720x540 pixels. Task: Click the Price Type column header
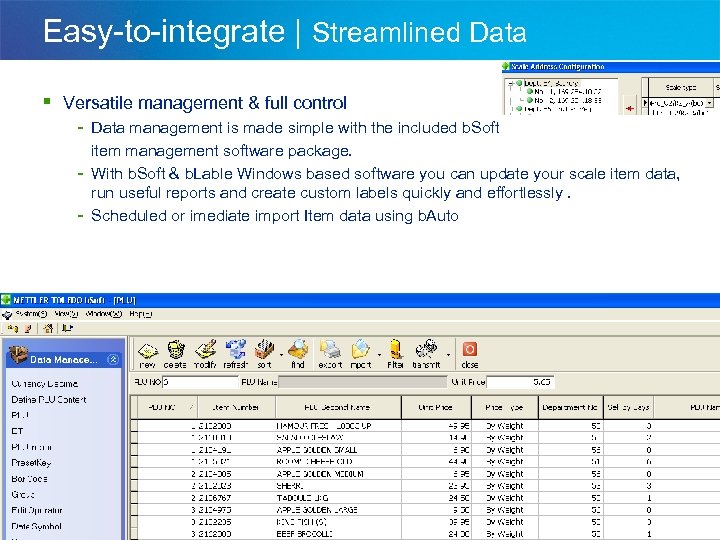[505, 407]
